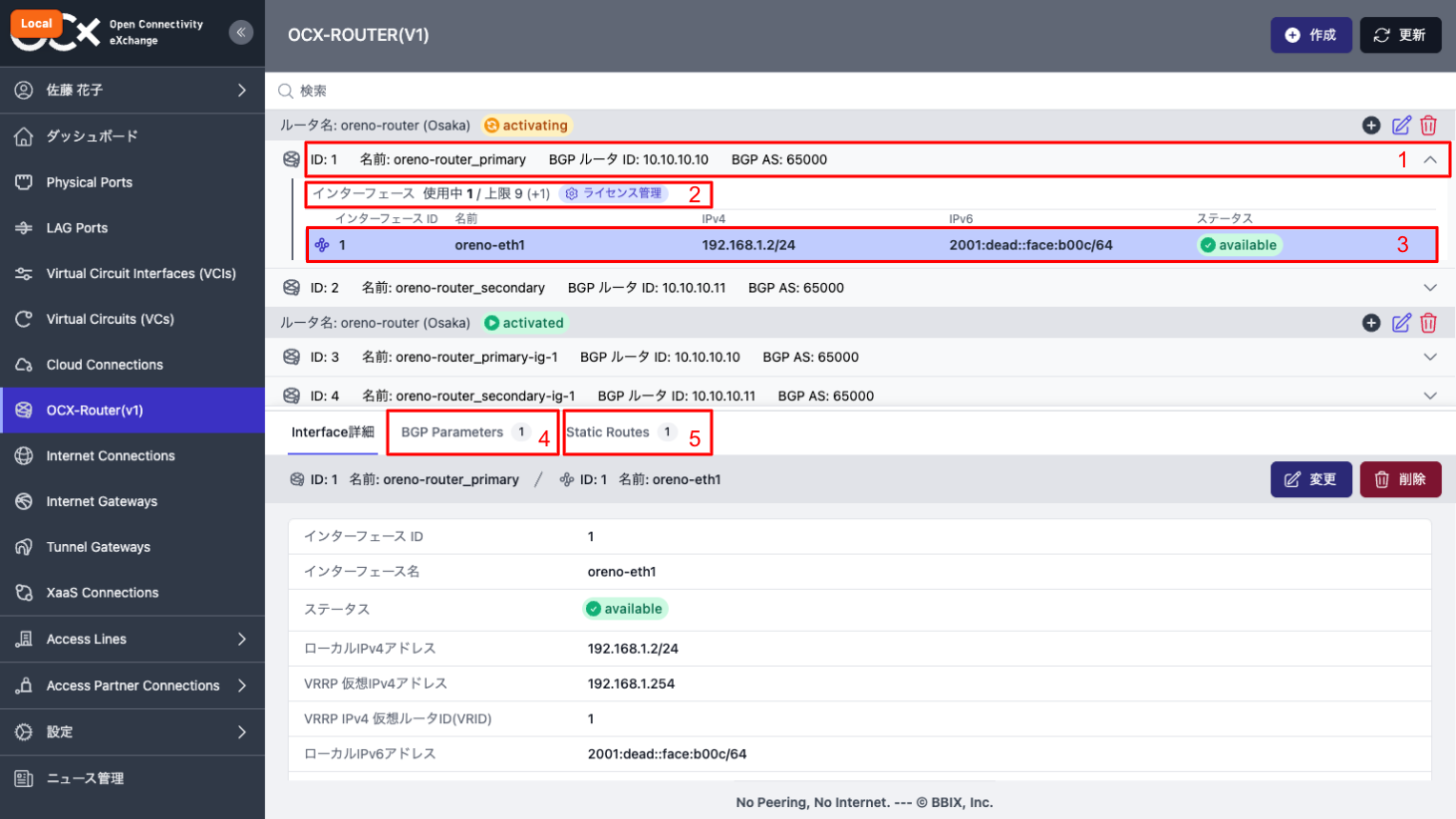Select the oreno-eth1 interface row
This screenshot has width=1456, height=819.
872,245
